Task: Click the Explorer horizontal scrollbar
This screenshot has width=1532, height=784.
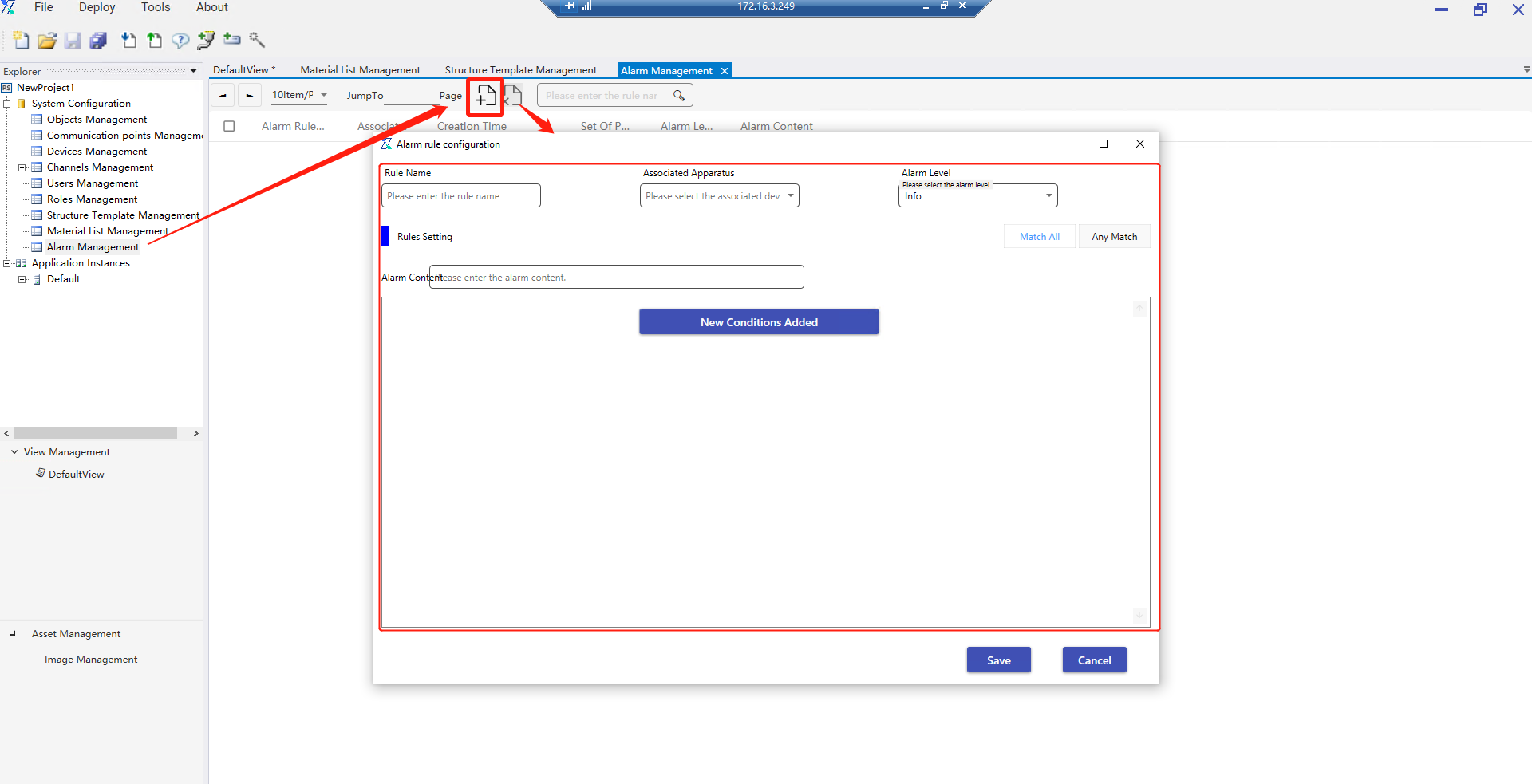Action: [x=95, y=434]
